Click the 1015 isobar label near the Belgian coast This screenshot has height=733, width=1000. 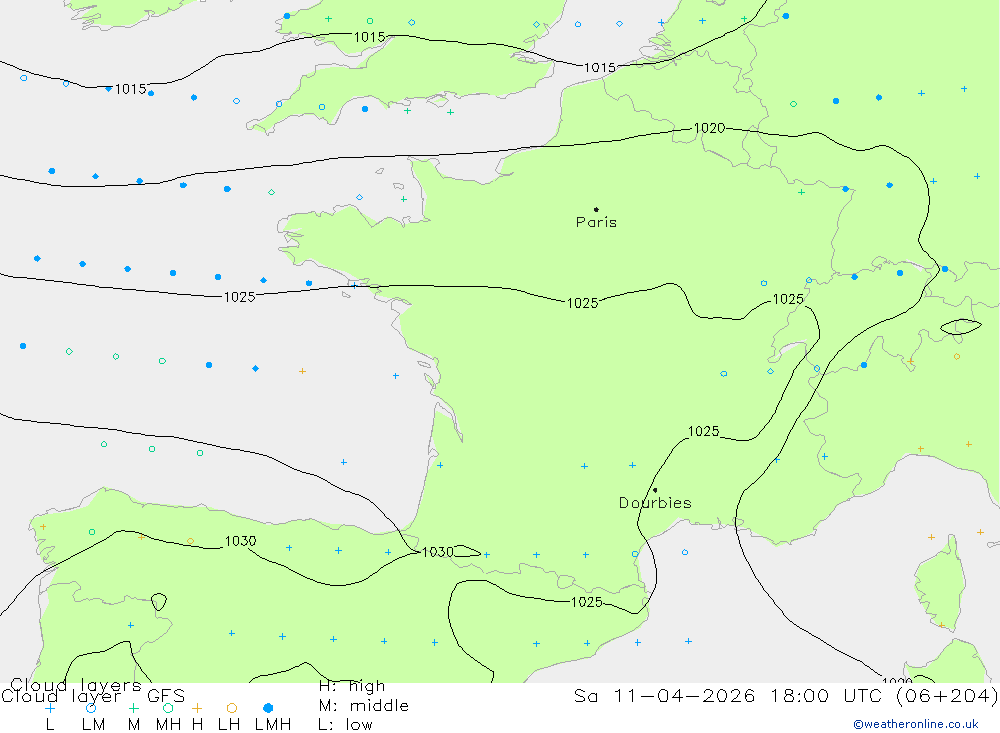point(600,67)
